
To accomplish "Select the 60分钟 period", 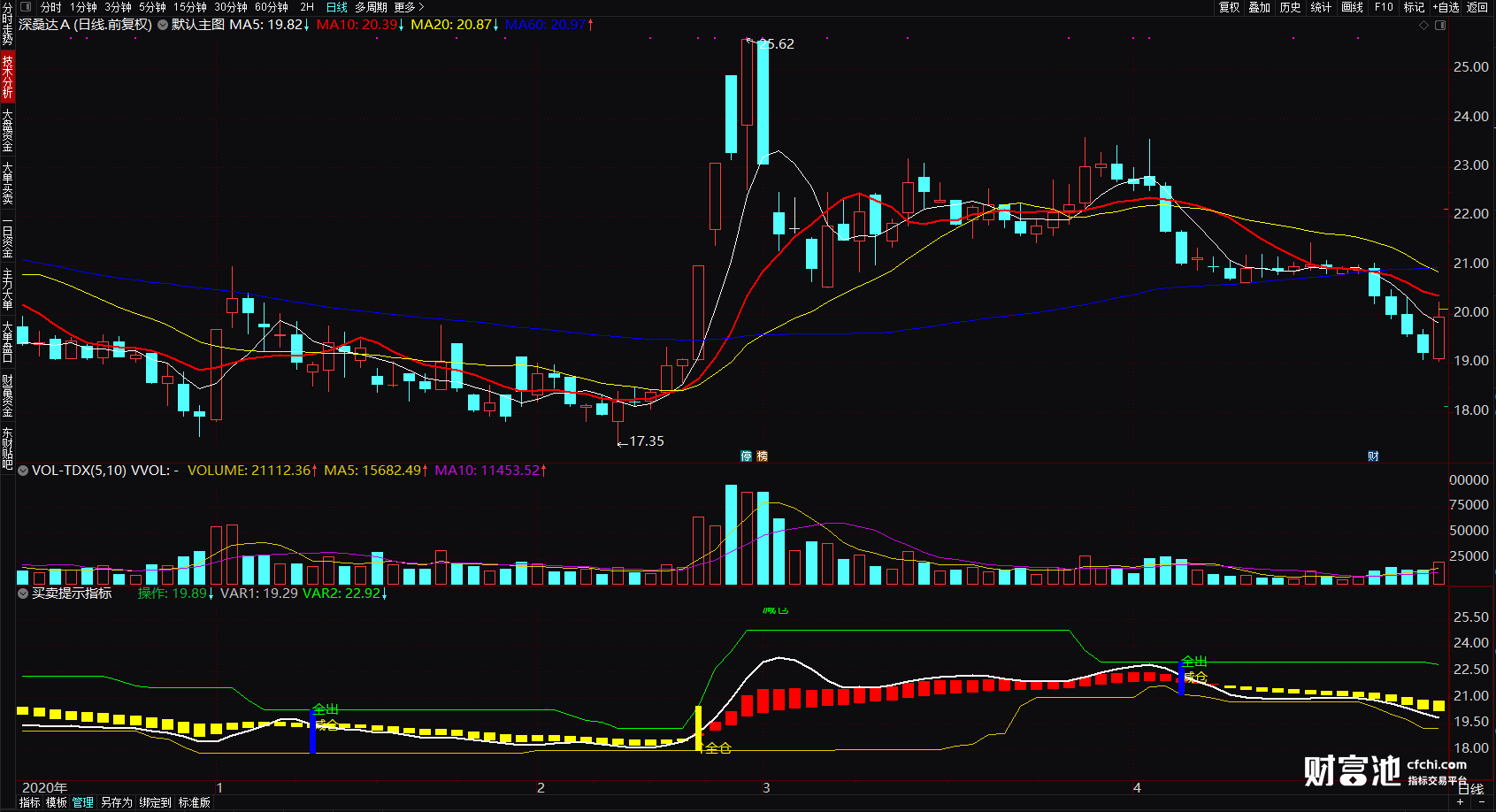I will 272,7.
